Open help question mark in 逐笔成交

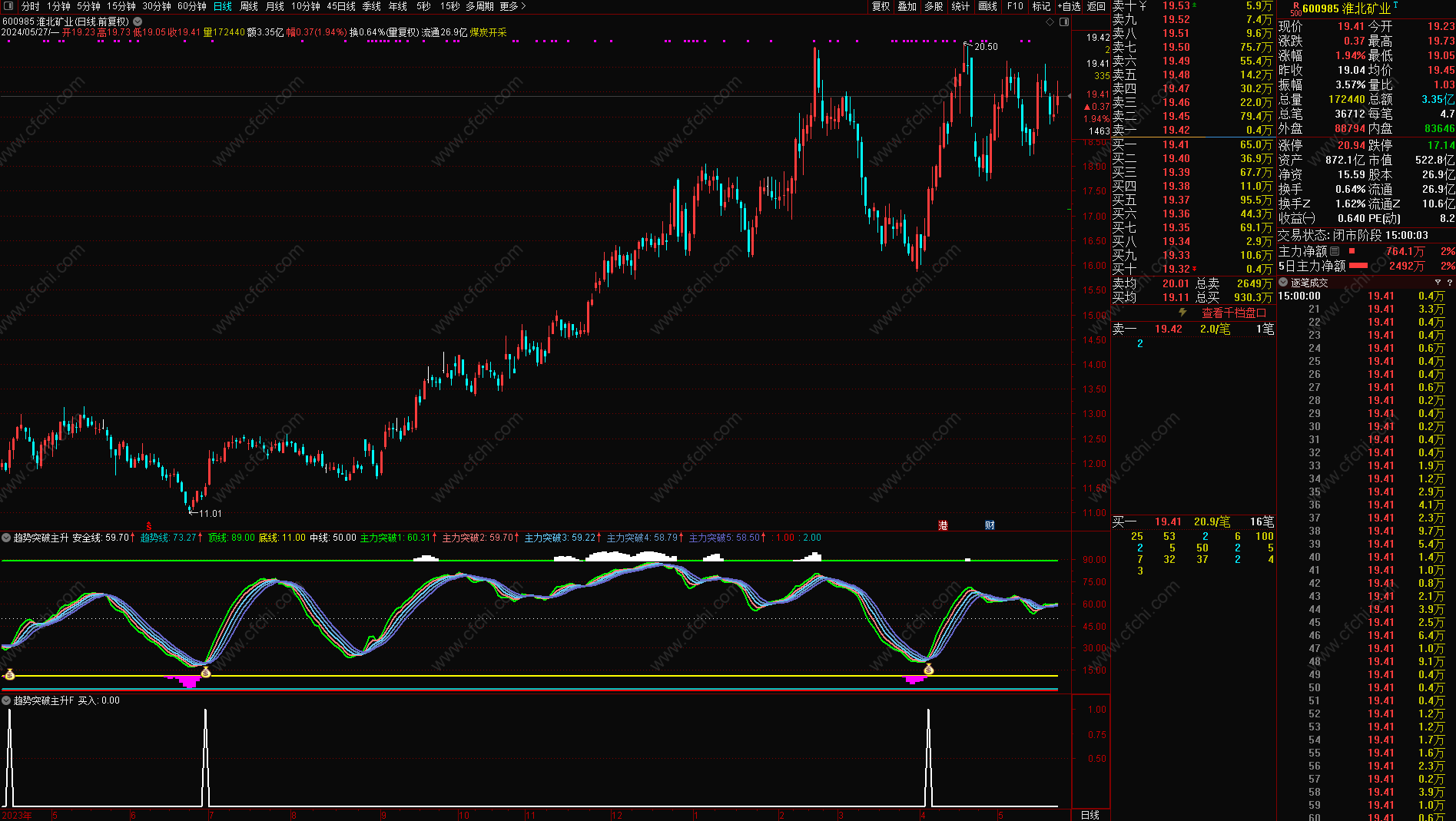pyautogui.click(x=1450, y=283)
